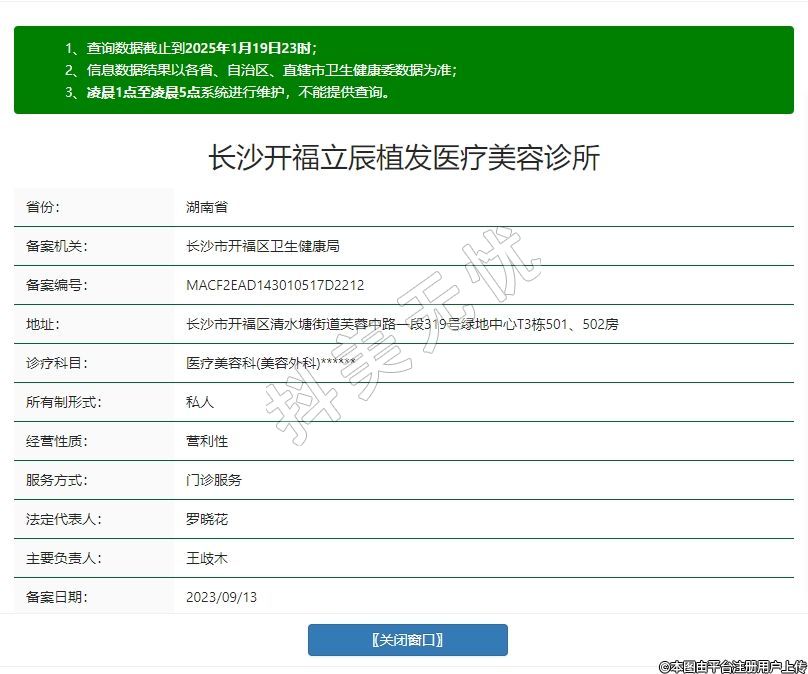The image size is (808, 674).
Task: Select the record number MACF2EAD143010517D2212
Action: pos(275,285)
